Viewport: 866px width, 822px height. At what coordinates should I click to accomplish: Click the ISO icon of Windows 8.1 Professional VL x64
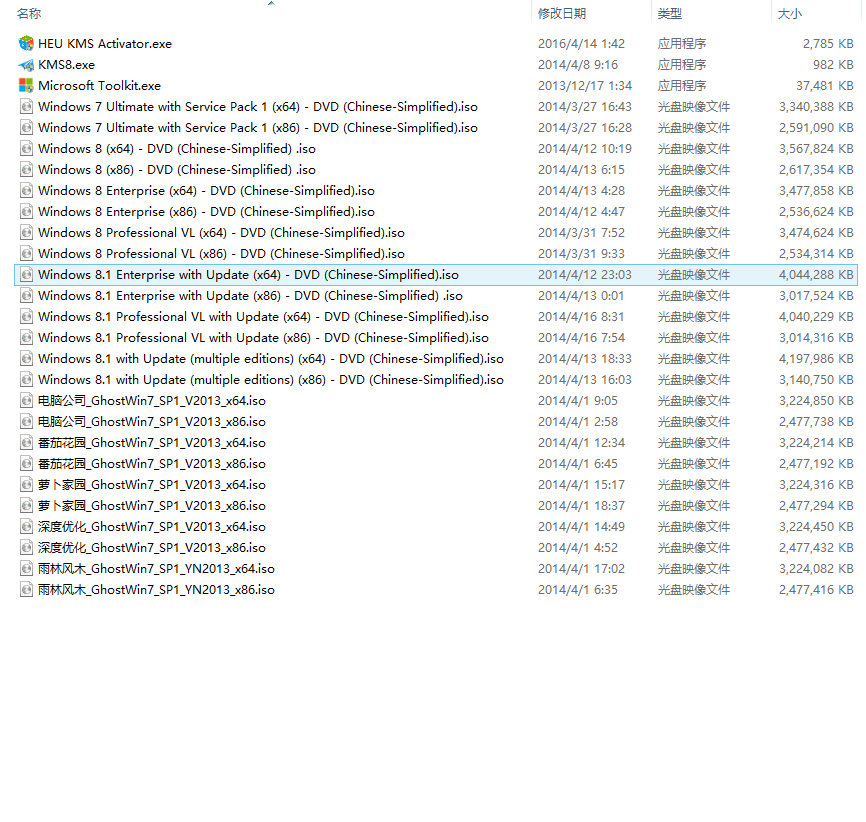(x=26, y=317)
